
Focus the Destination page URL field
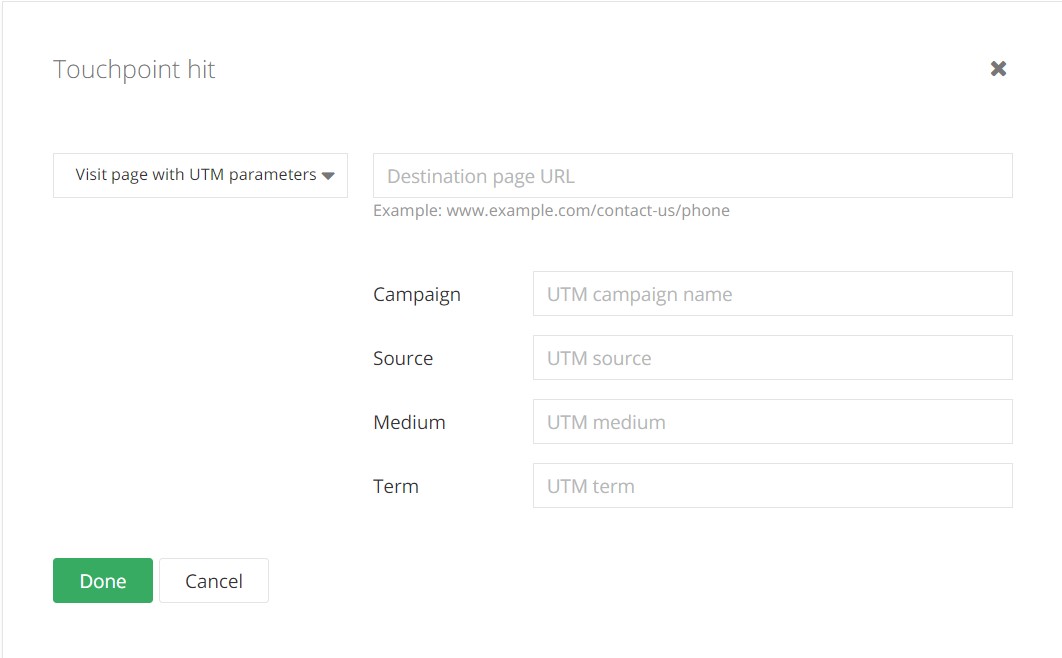[x=692, y=176]
